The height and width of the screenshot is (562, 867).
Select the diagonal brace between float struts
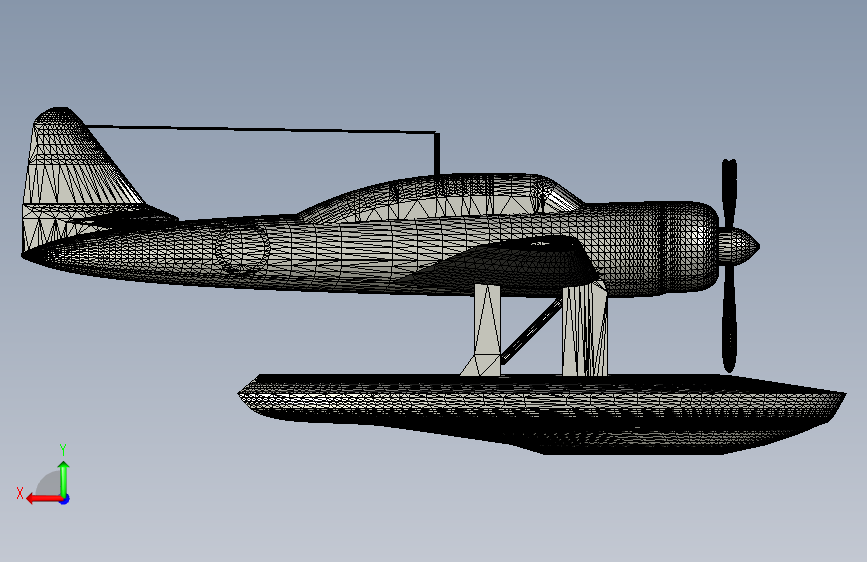tap(531, 332)
